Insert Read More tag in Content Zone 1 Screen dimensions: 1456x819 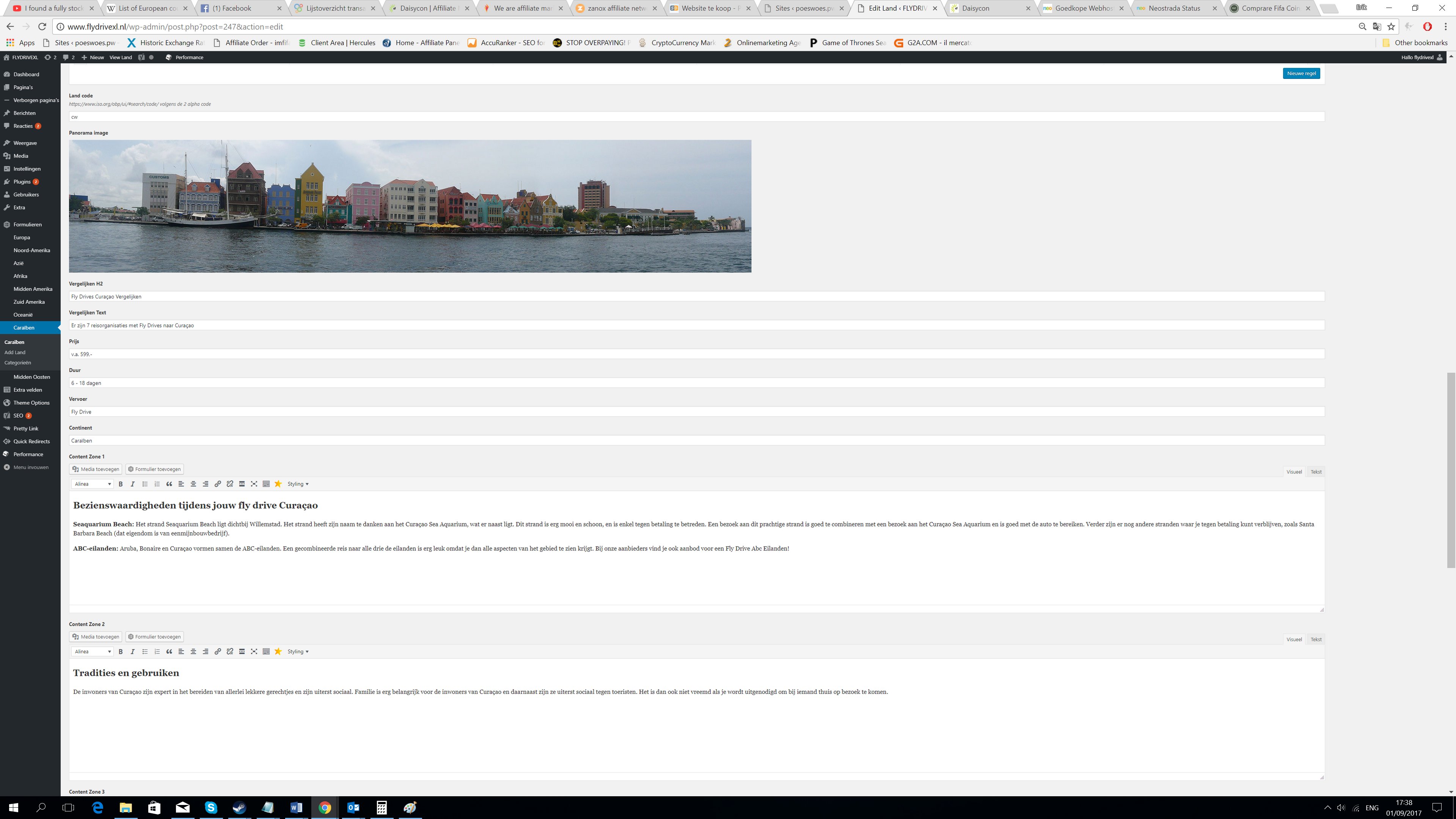242,484
